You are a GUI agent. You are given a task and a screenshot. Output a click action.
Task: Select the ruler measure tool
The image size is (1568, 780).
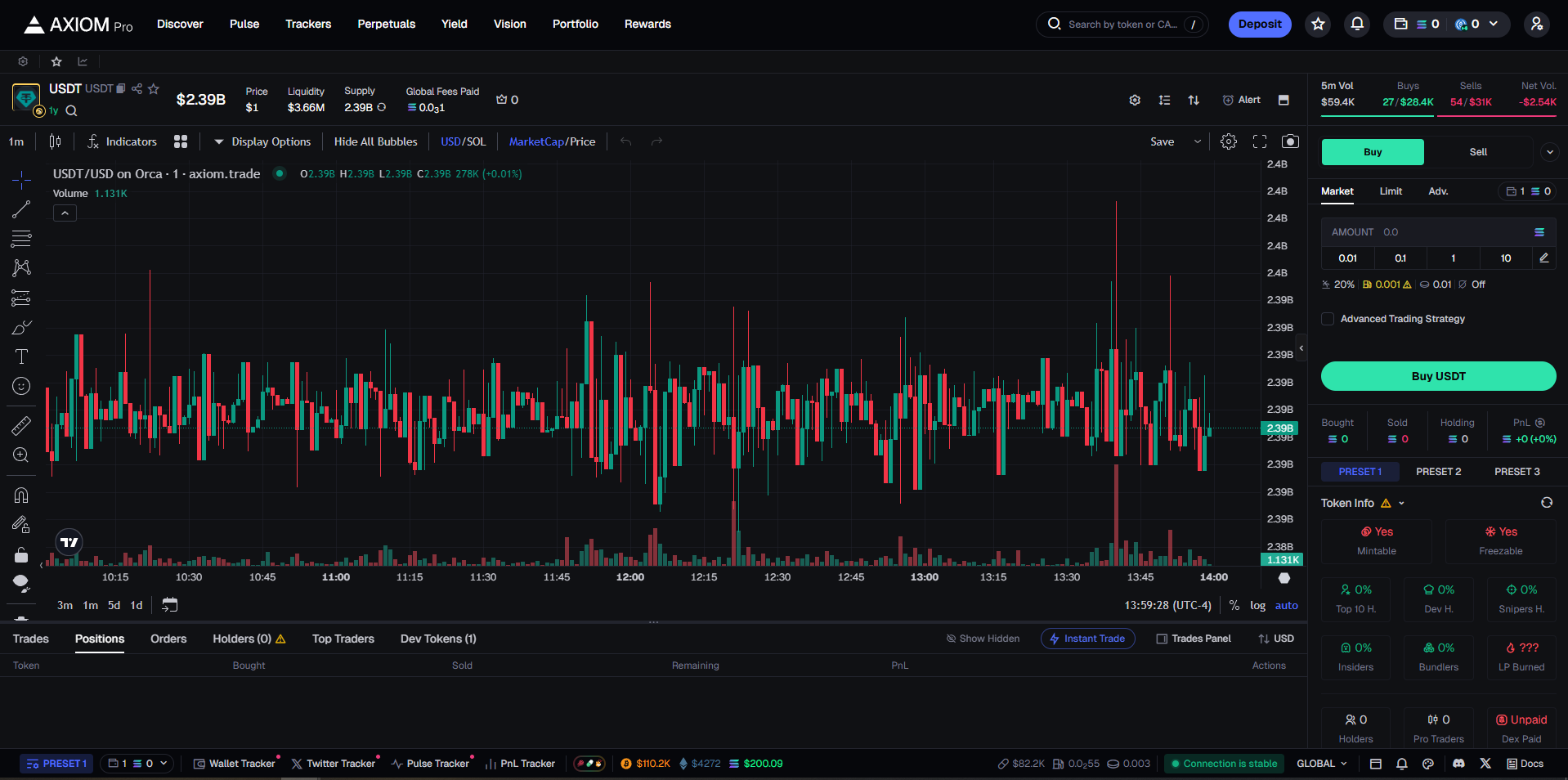[x=22, y=425]
